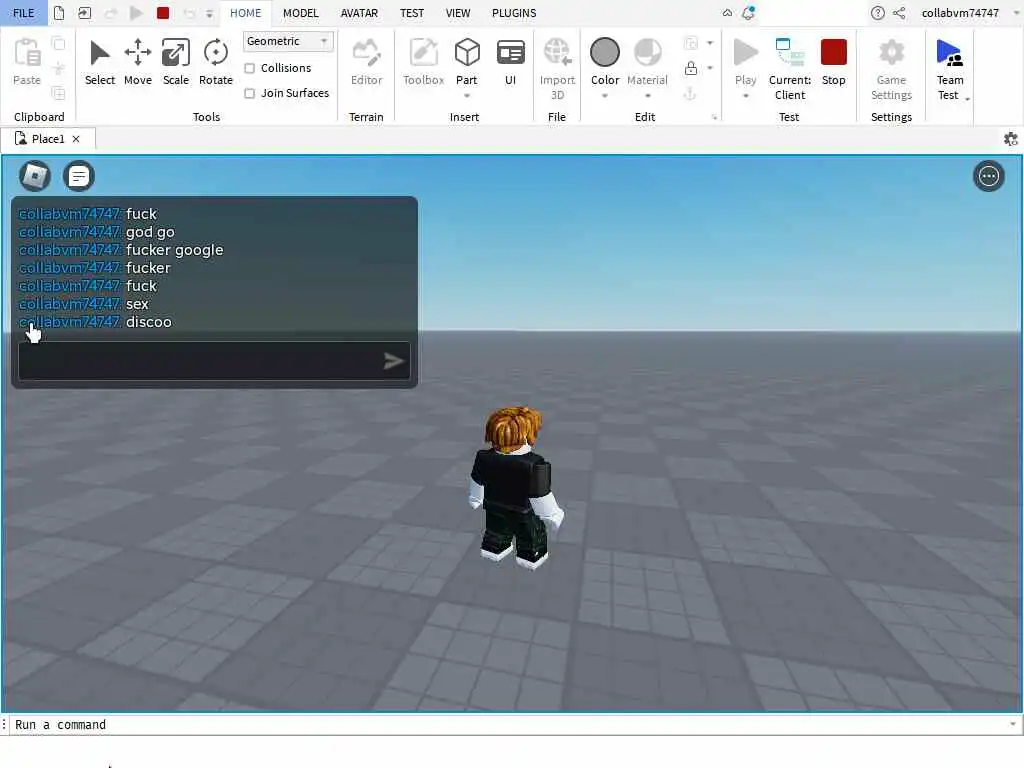Enable the Collisions checkbox

tap(249, 68)
